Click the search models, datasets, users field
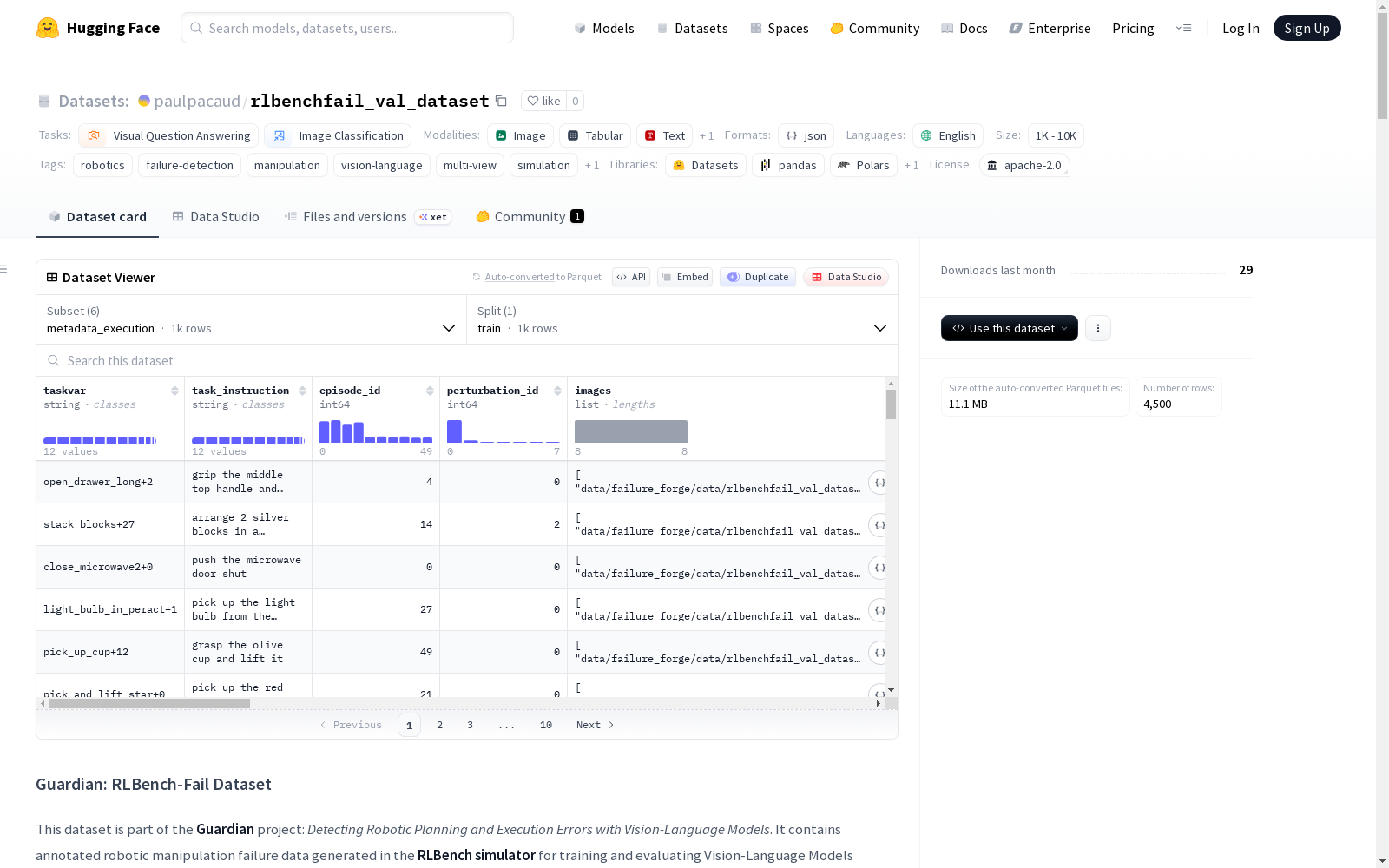Image resolution: width=1389 pixels, height=868 pixels. click(347, 28)
